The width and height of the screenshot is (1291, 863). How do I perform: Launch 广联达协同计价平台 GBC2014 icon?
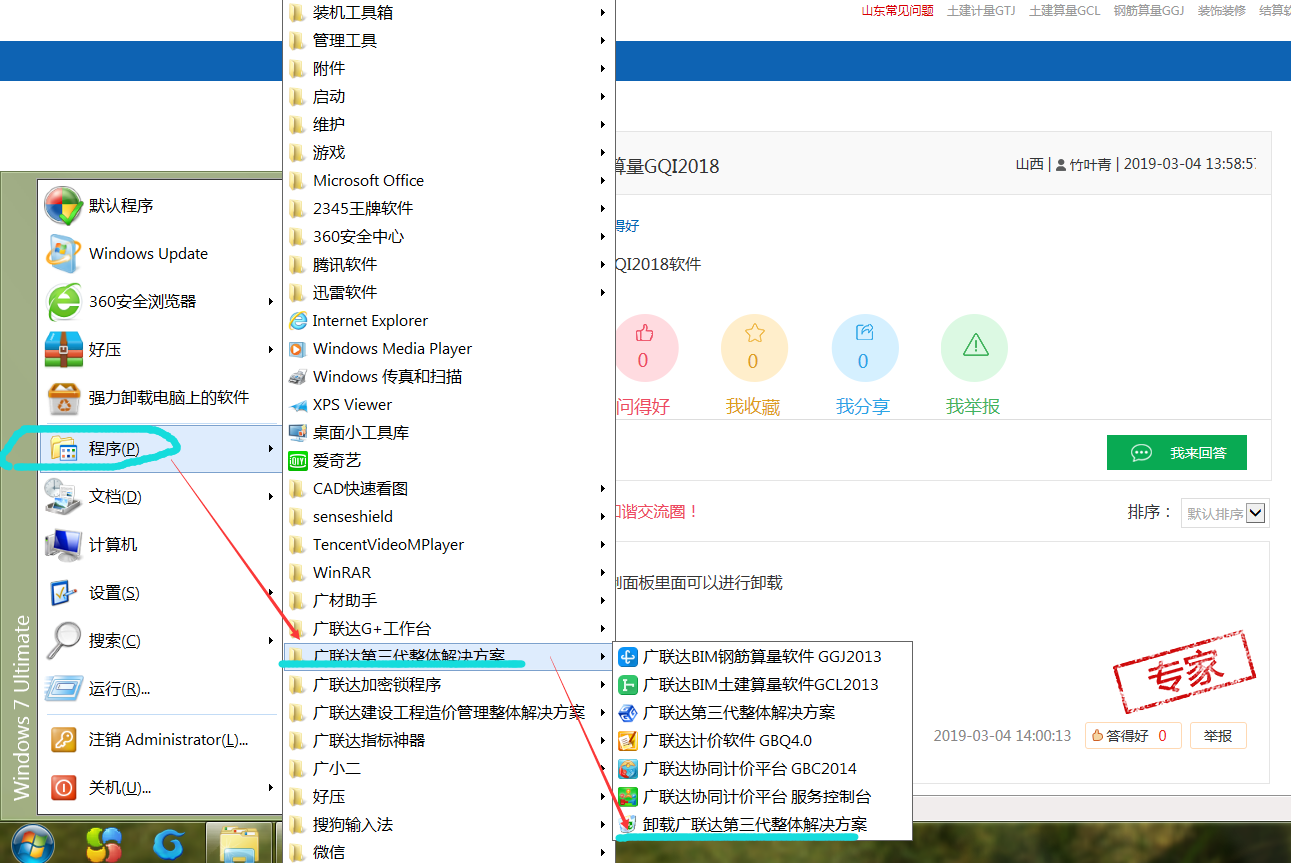coord(628,769)
